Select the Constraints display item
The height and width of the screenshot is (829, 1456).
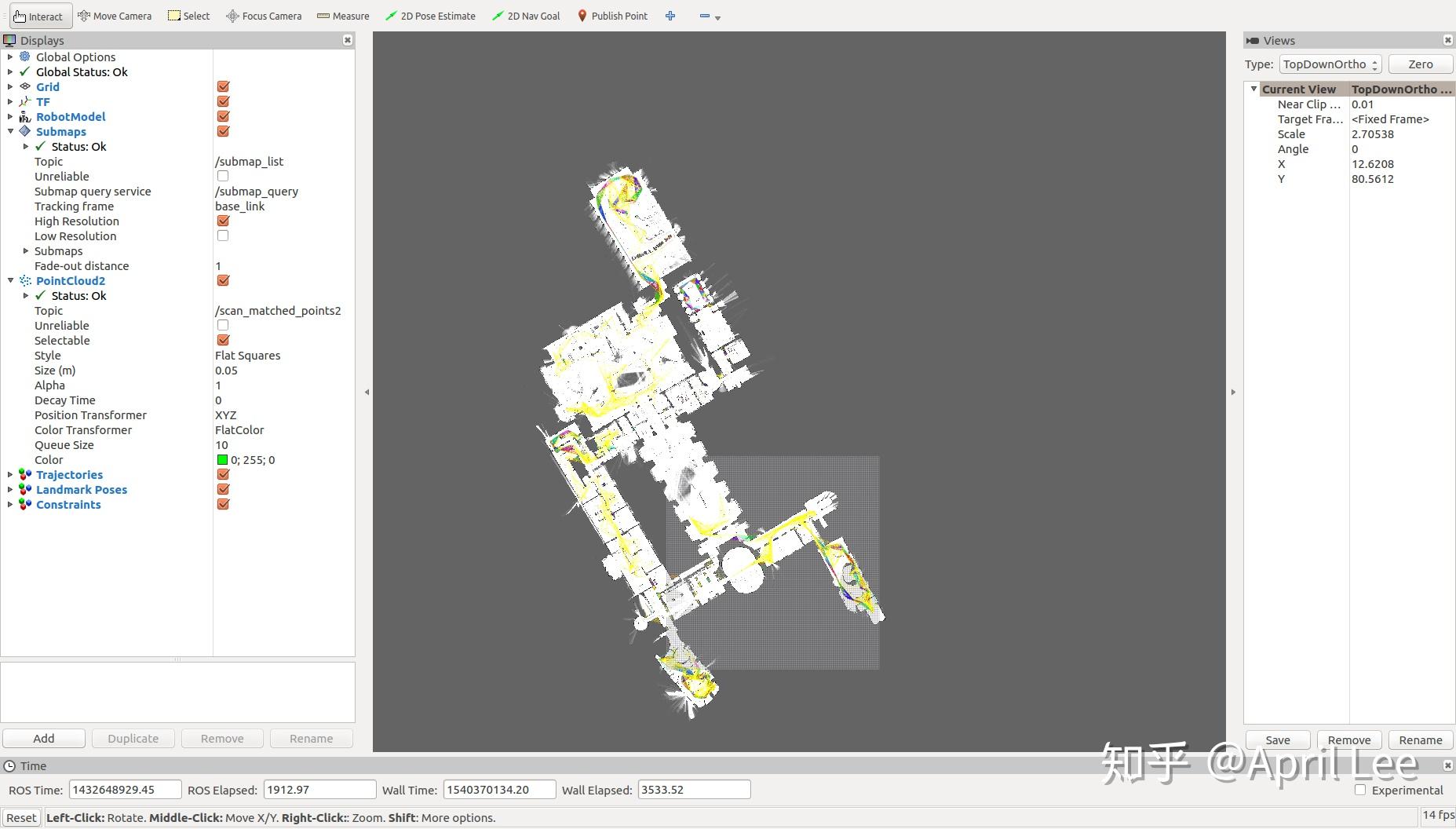point(68,505)
